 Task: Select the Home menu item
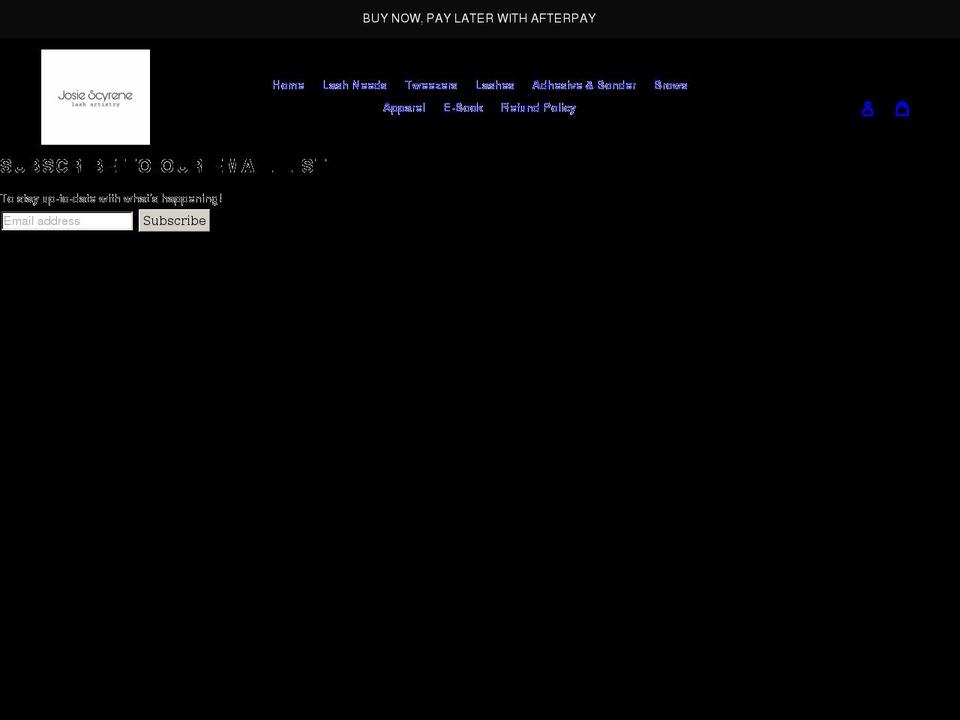[x=288, y=85]
